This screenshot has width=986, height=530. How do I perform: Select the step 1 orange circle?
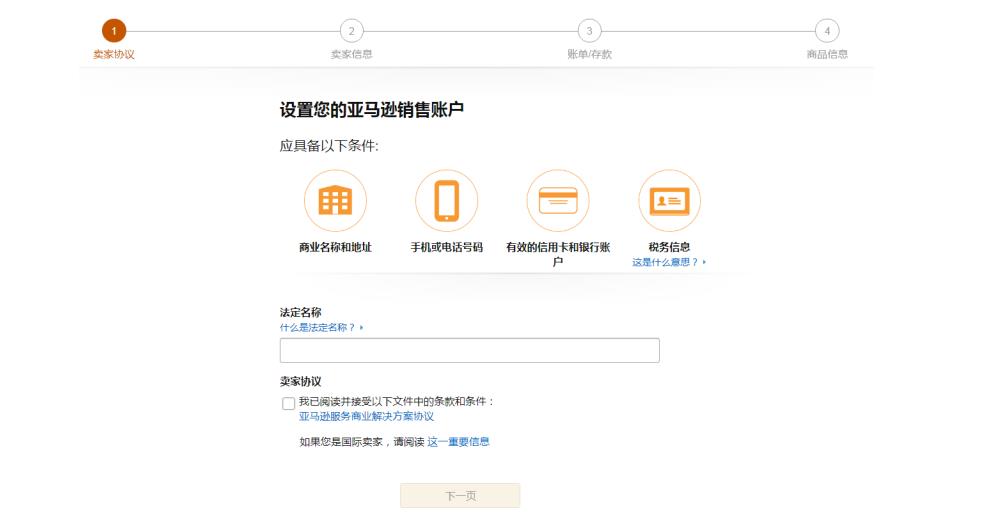tap(114, 31)
